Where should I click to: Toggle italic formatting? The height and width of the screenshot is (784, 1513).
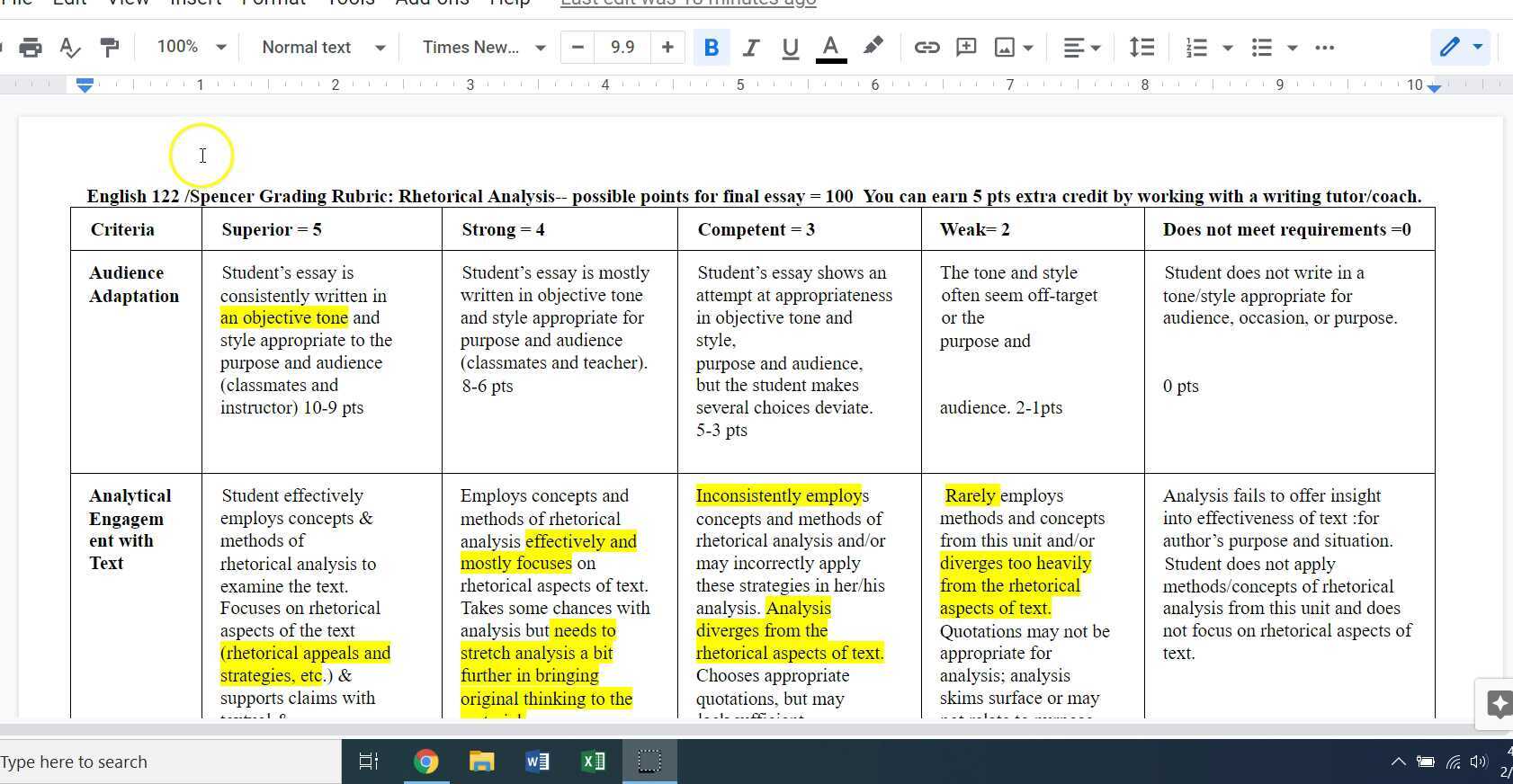coord(750,48)
